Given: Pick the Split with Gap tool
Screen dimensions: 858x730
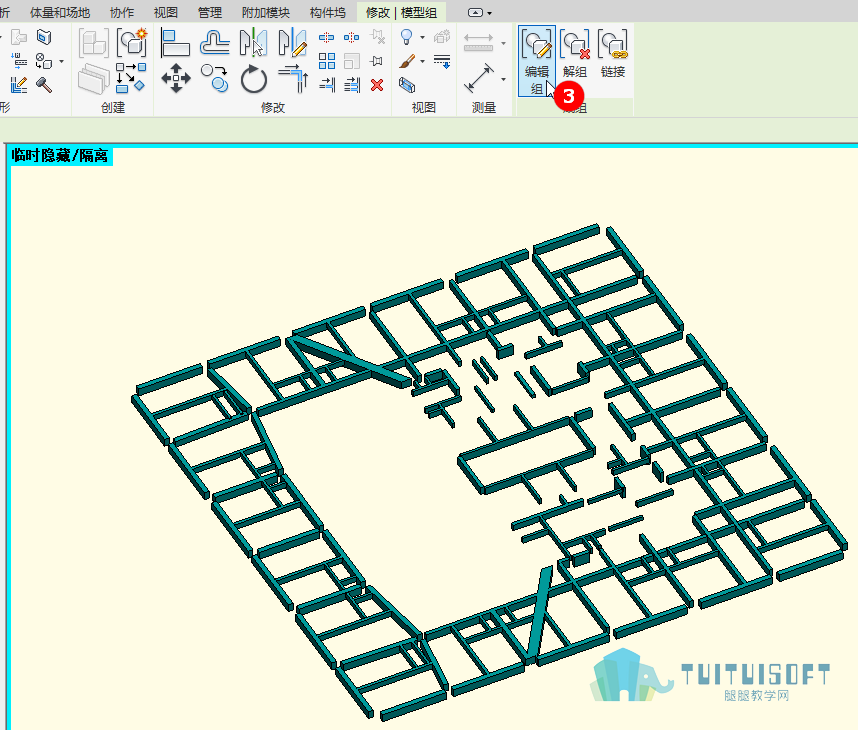Looking at the screenshot, I should pos(351,37).
